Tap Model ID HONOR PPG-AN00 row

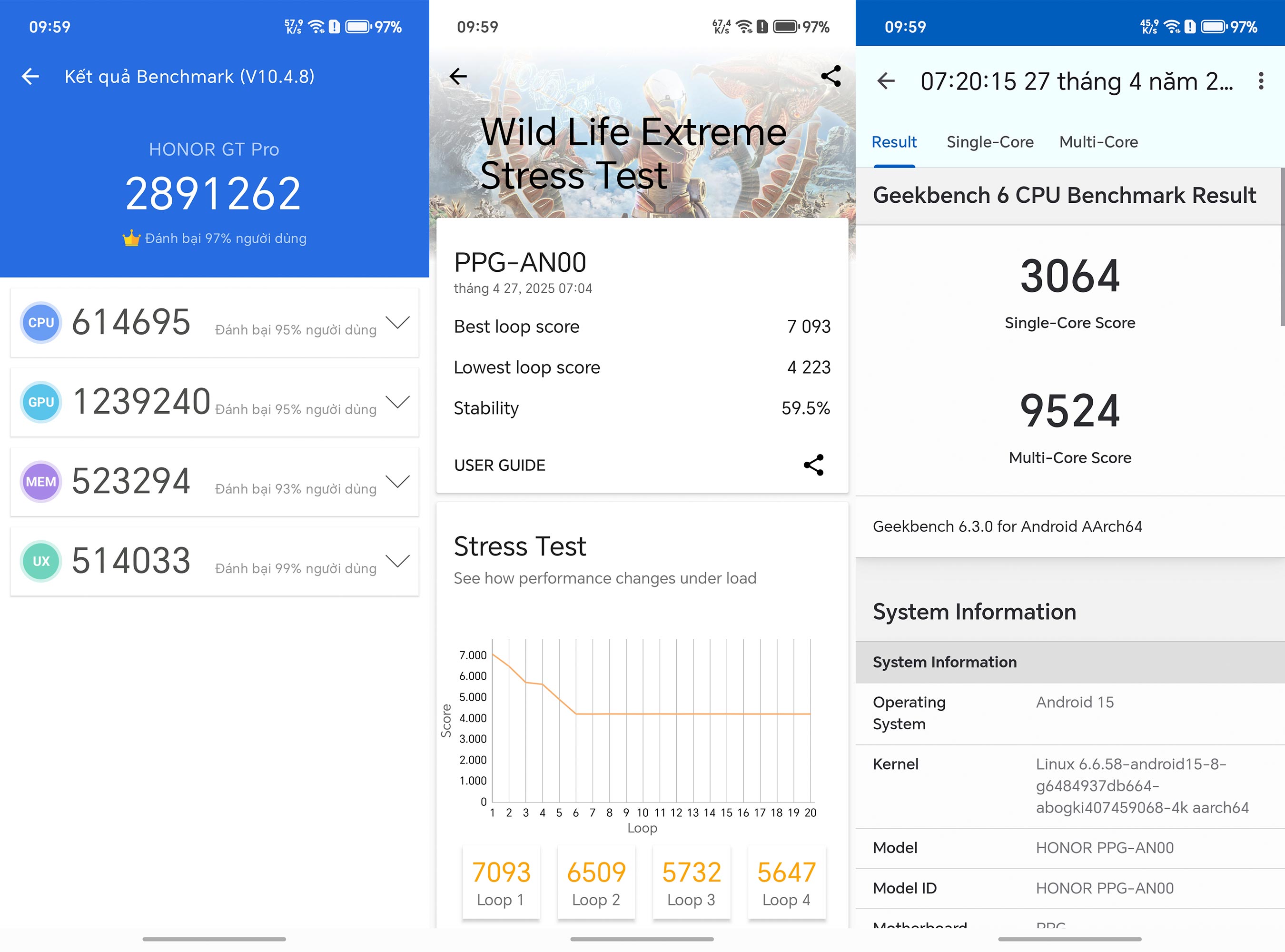pyautogui.click(x=1070, y=889)
